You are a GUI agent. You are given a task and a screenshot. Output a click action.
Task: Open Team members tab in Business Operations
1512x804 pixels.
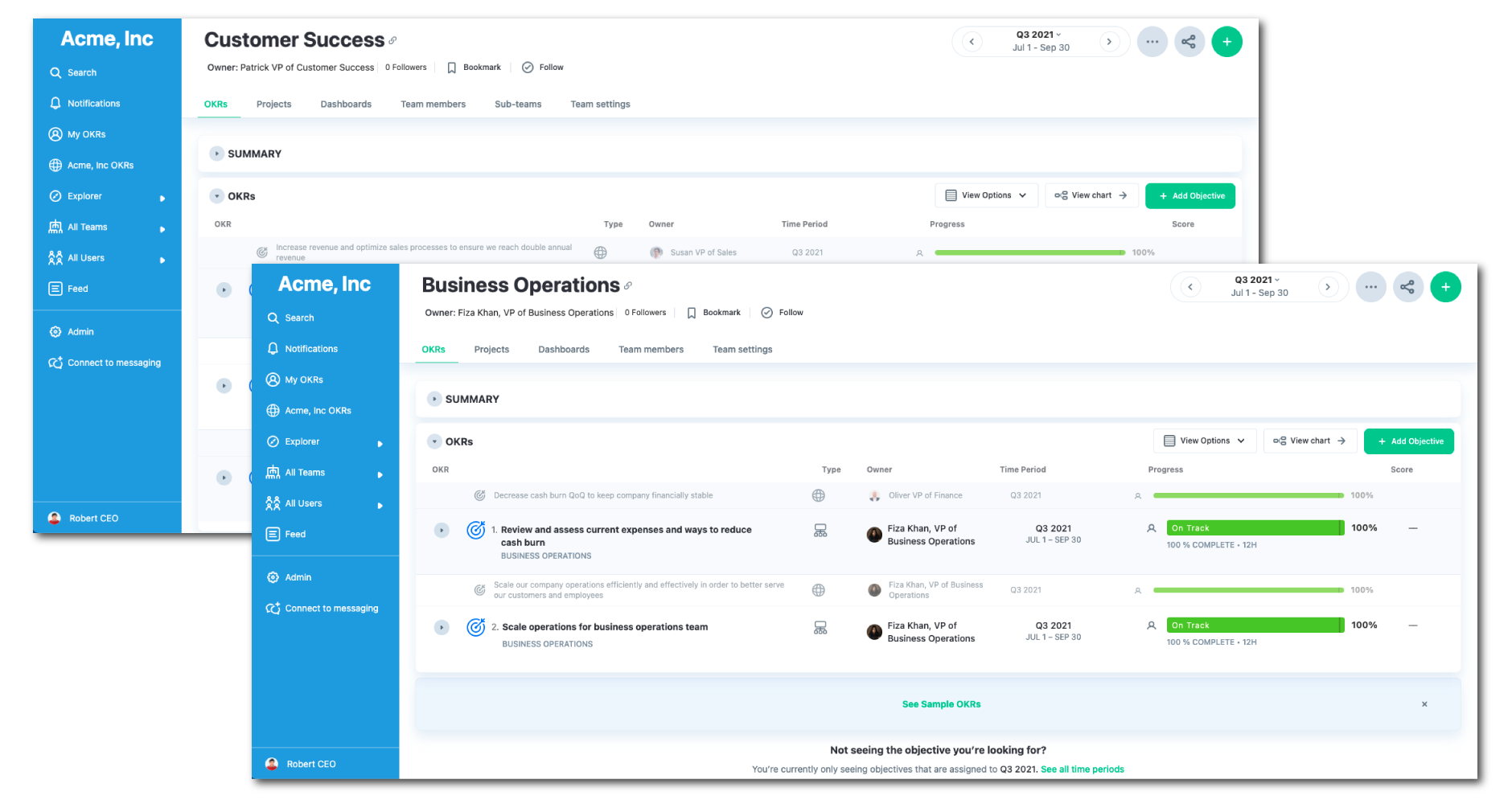pyautogui.click(x=651, y=350)
